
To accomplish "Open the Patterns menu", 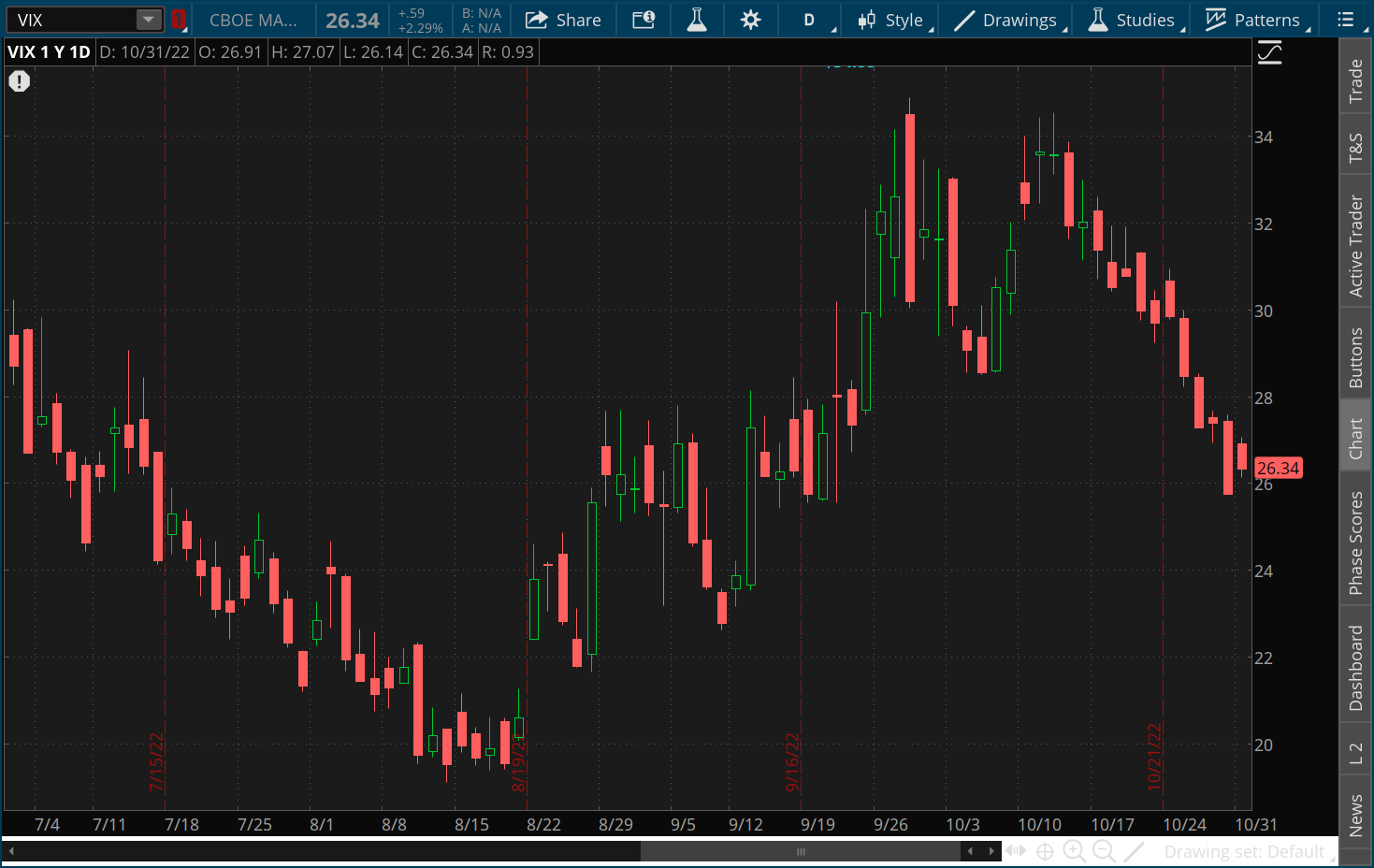I will point(1254,20).
